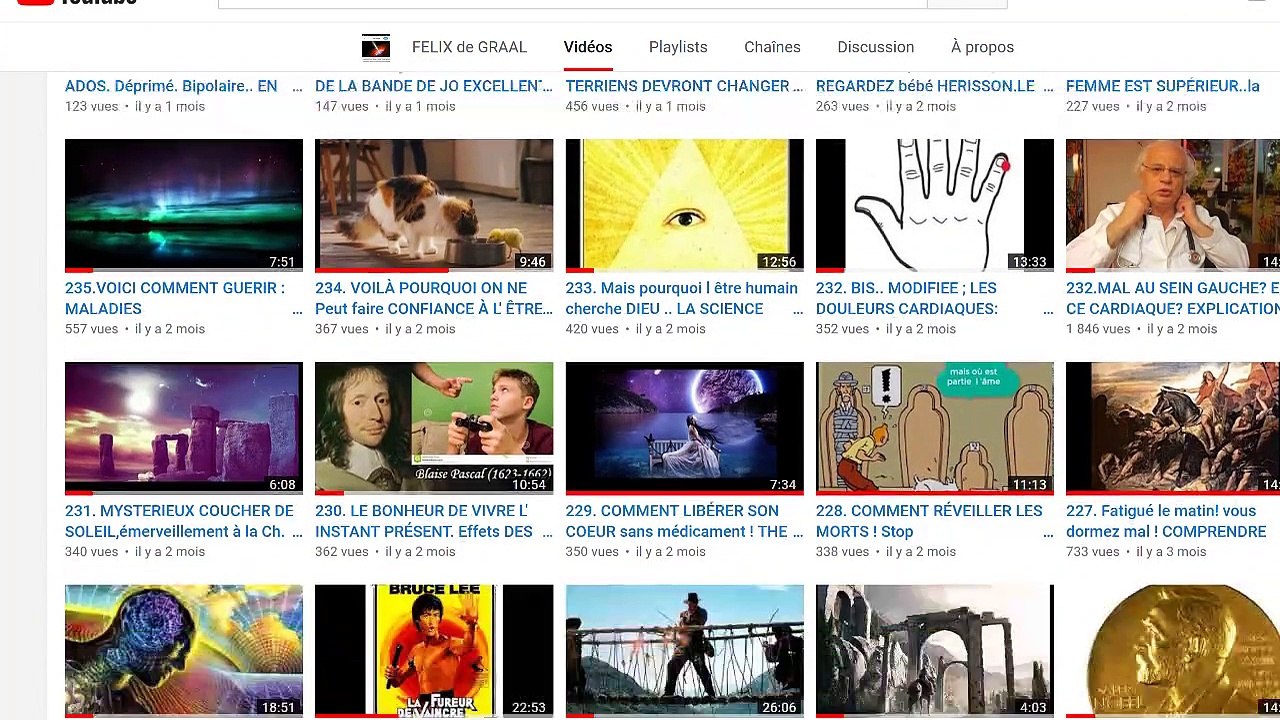Open video 234 cat thumbnail
1280x720 pixels.
click(x=434, y=205)
